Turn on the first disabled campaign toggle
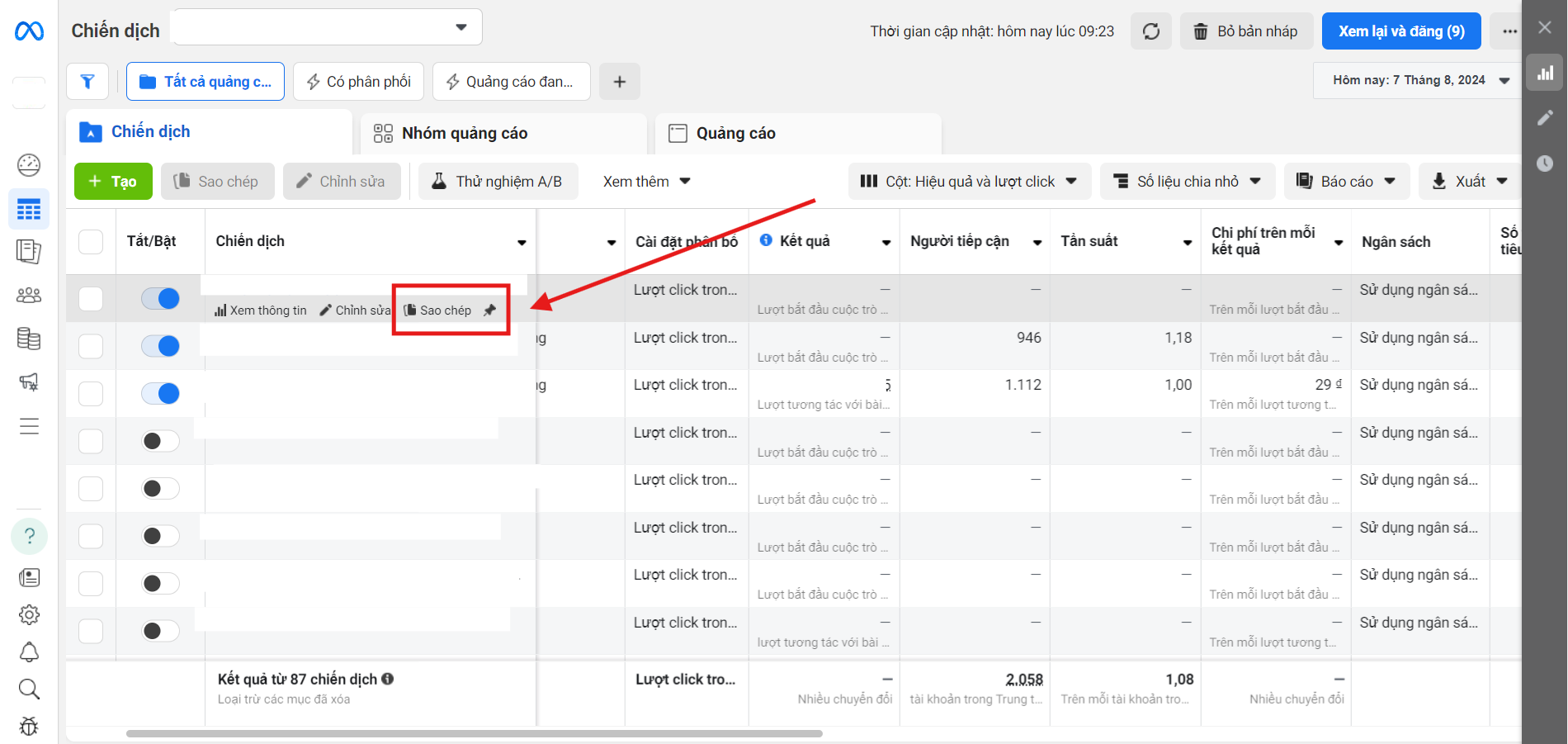This screenshot has height=744, width=1568. coord(160,441)
